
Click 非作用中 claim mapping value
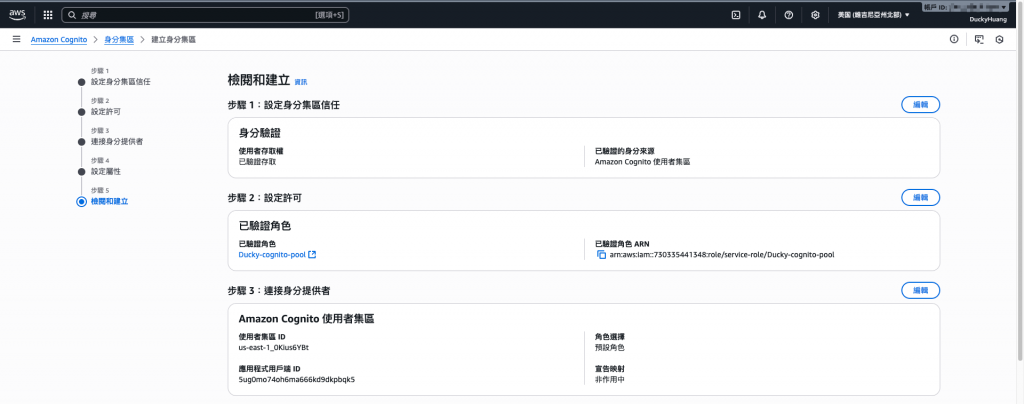[610, 379]
